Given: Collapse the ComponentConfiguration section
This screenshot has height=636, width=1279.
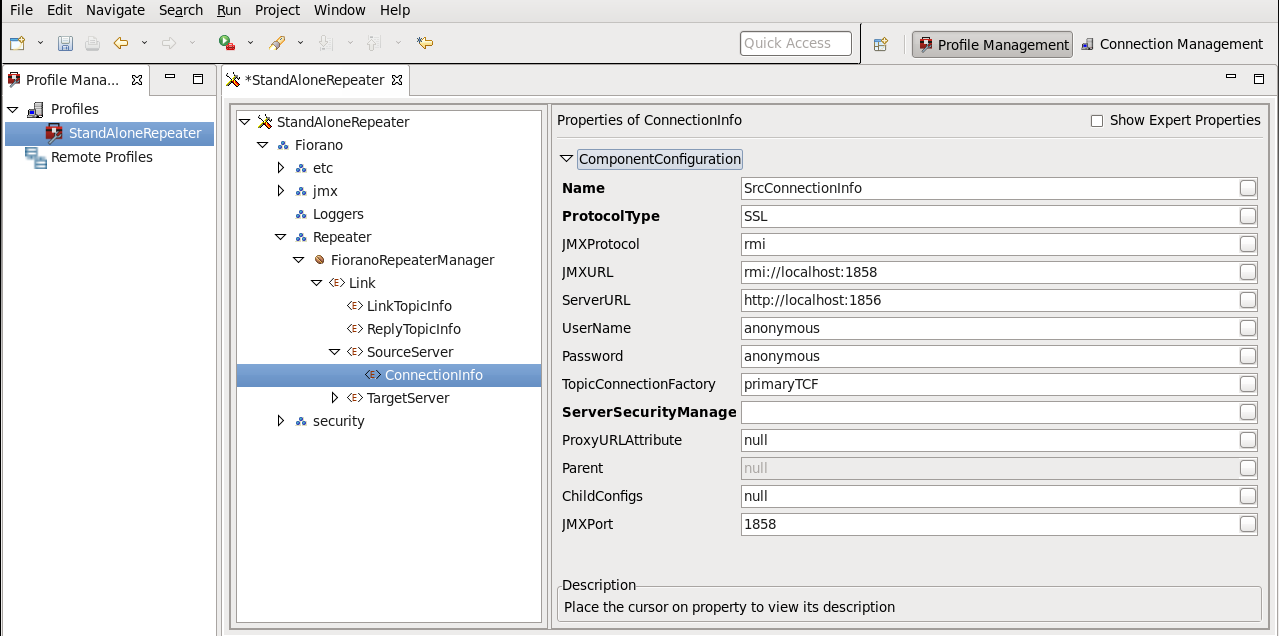Looking at the screenshot, I should coord(566,159).
